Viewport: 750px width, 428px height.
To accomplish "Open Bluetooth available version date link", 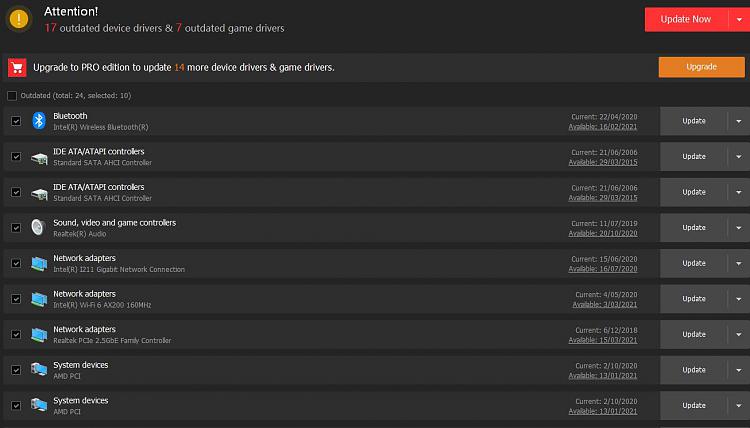I will [603, 127].
